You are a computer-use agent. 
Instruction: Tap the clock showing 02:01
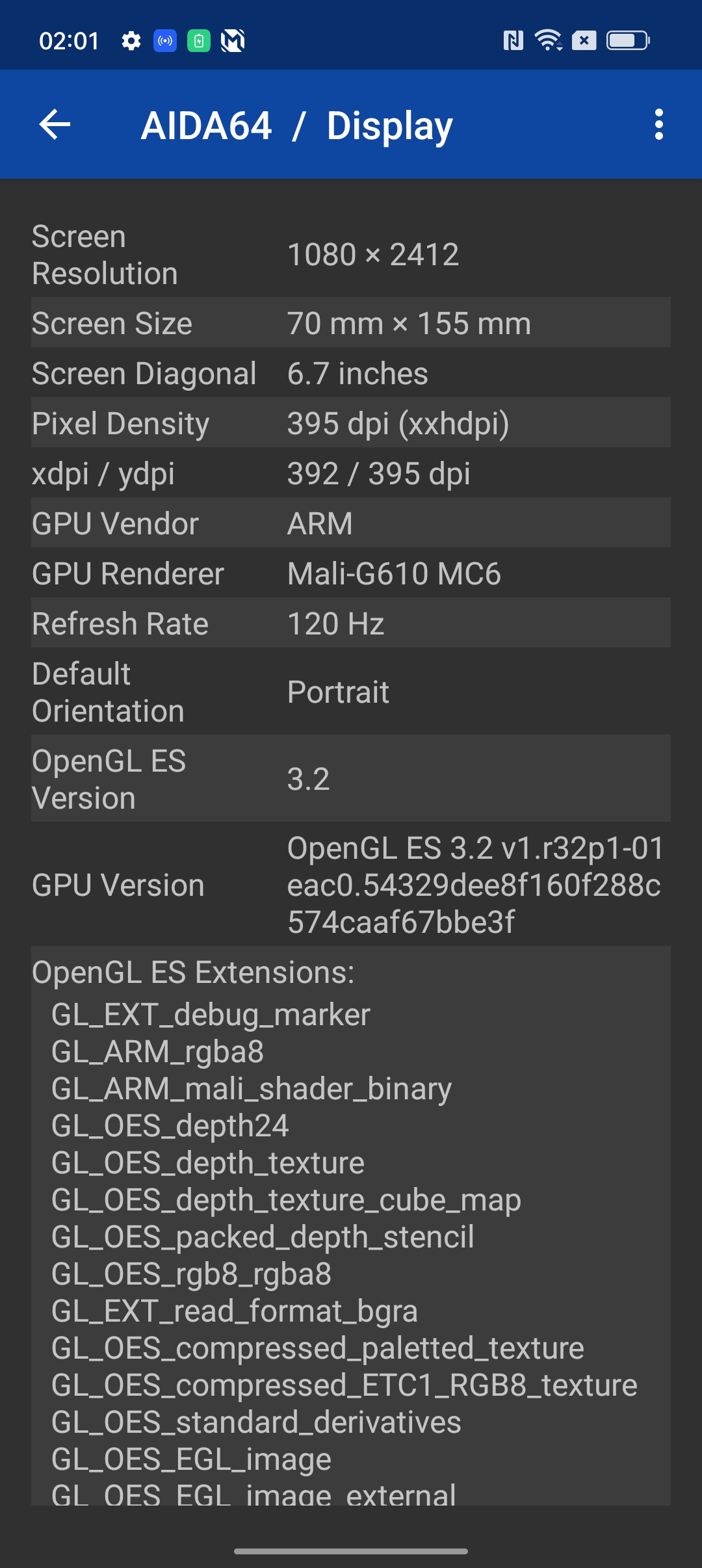tap(69, 41)
